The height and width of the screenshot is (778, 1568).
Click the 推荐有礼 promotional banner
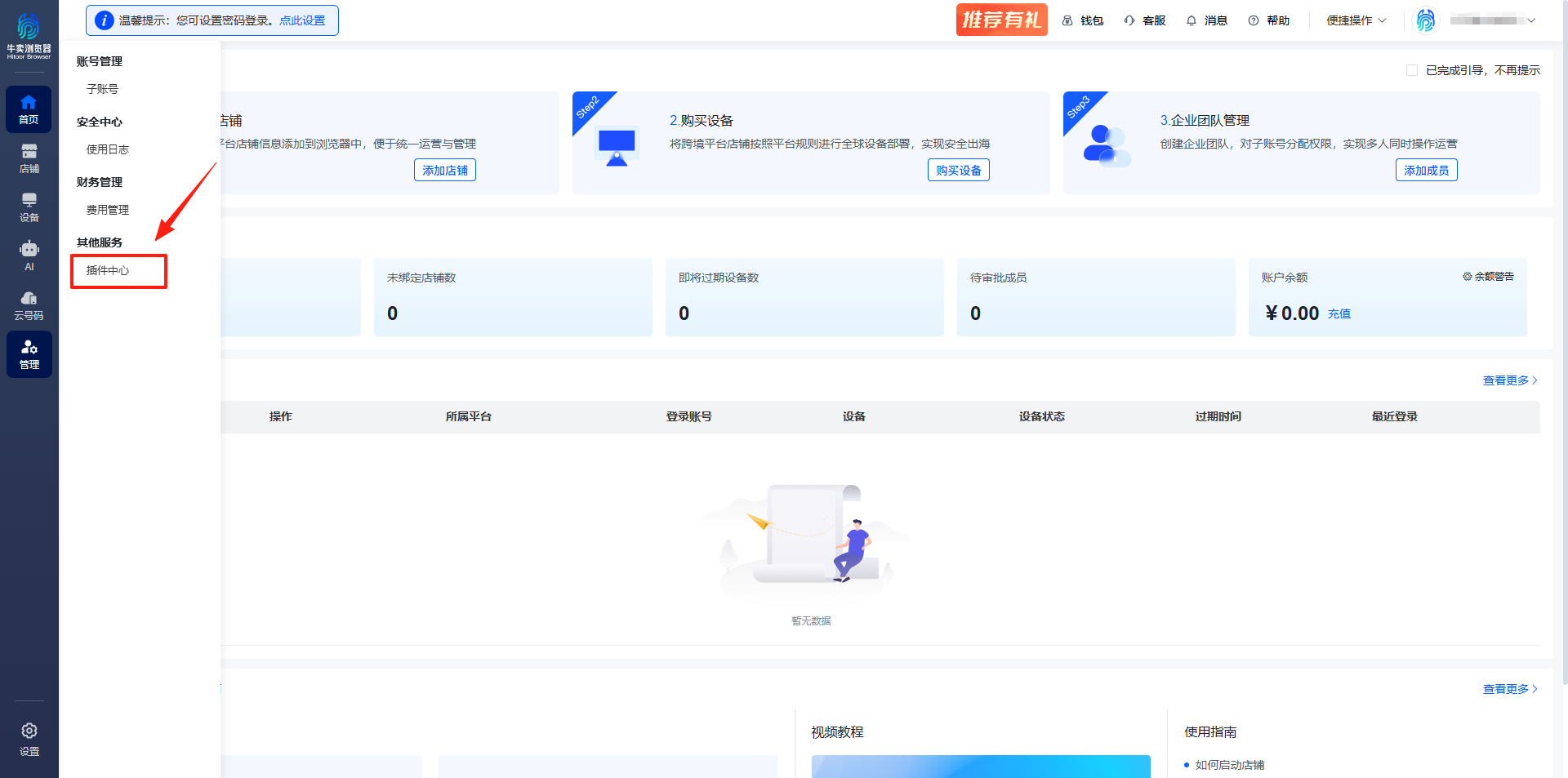coord(1001,20)
